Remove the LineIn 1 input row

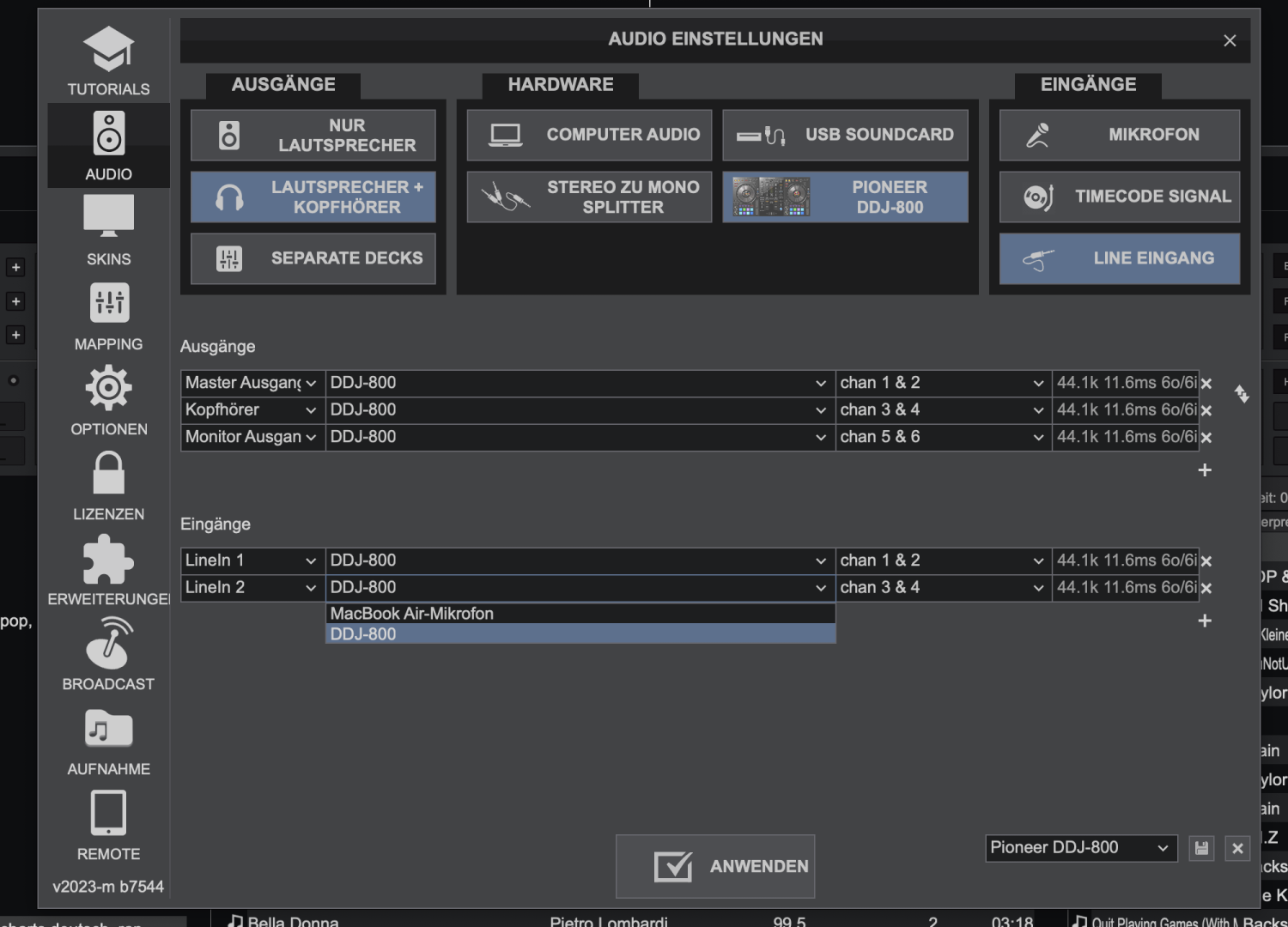[x=1206, y=561]
